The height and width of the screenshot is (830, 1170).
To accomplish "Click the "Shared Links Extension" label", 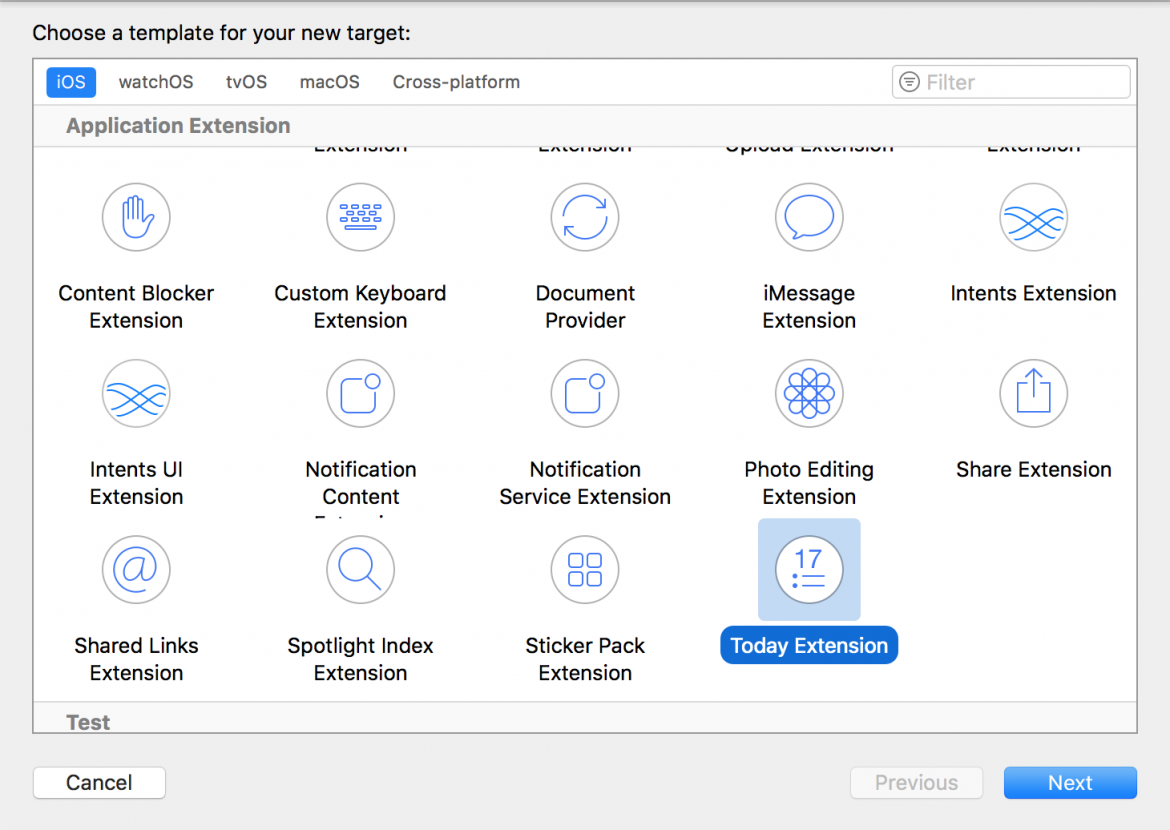I will point(136,659).
